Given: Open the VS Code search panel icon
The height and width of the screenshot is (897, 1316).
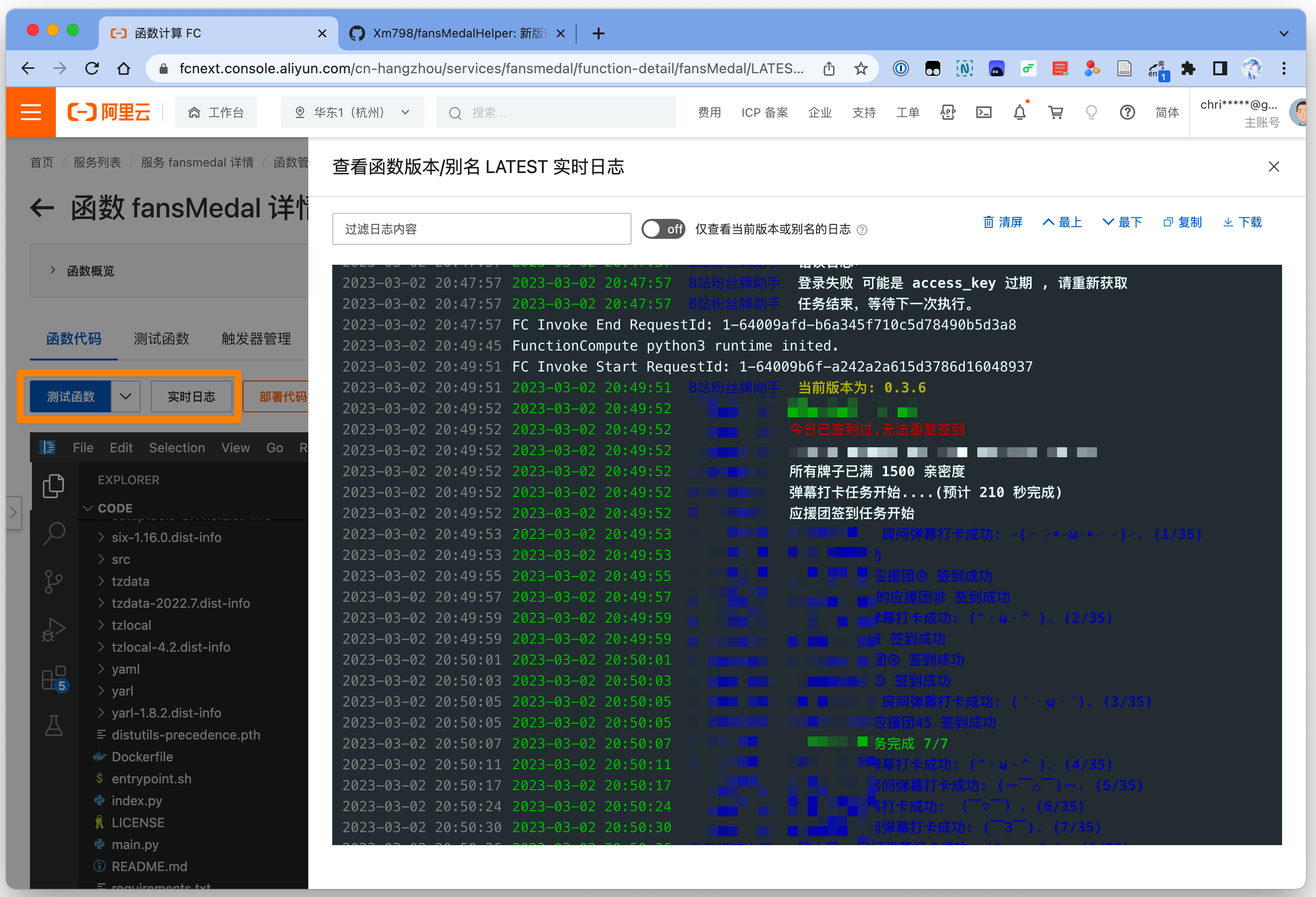Looking at the screenshot, I should [x=54, y=533].
